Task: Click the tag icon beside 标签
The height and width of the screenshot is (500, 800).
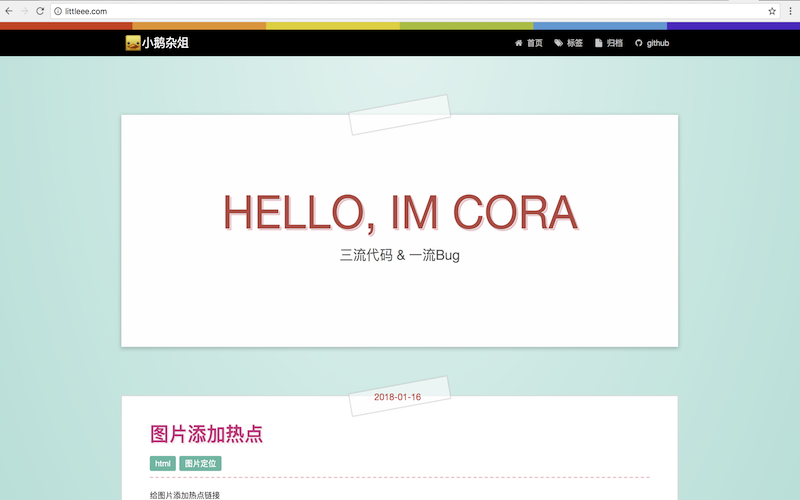Action: [x=558, y=43]
